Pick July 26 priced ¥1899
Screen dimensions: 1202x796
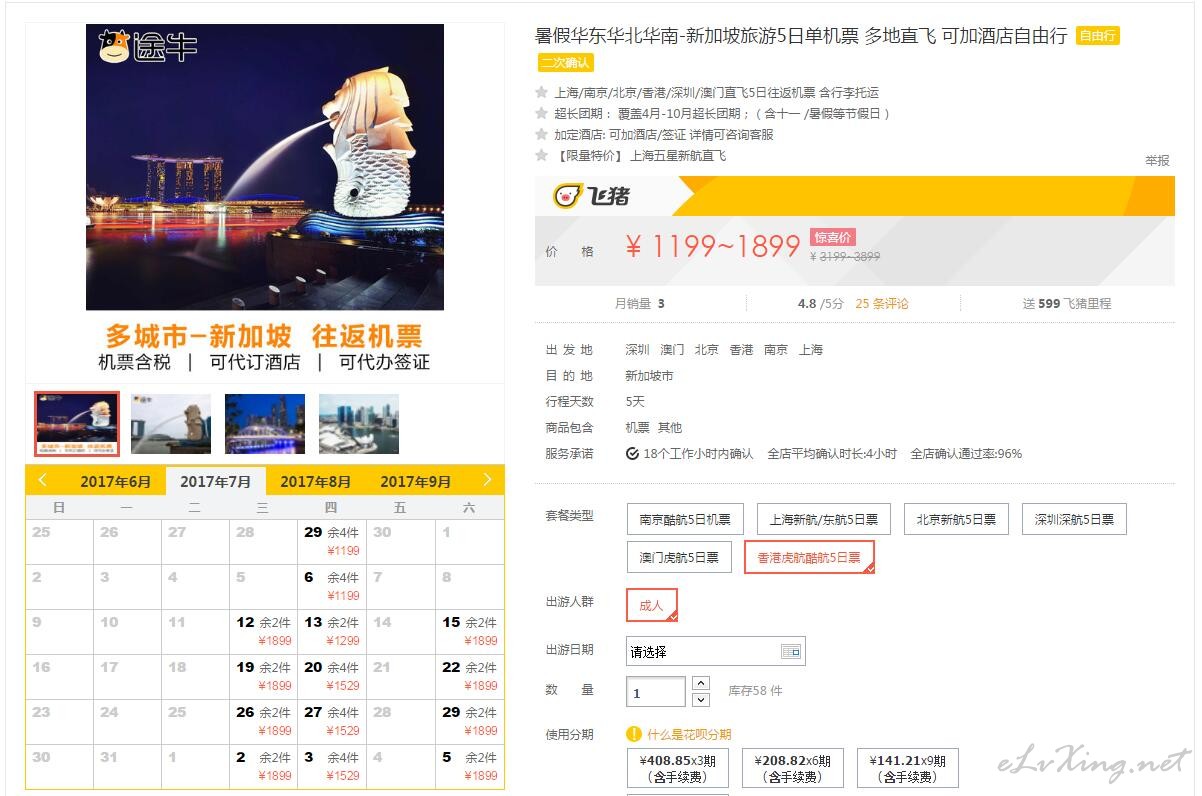point(264,721)
